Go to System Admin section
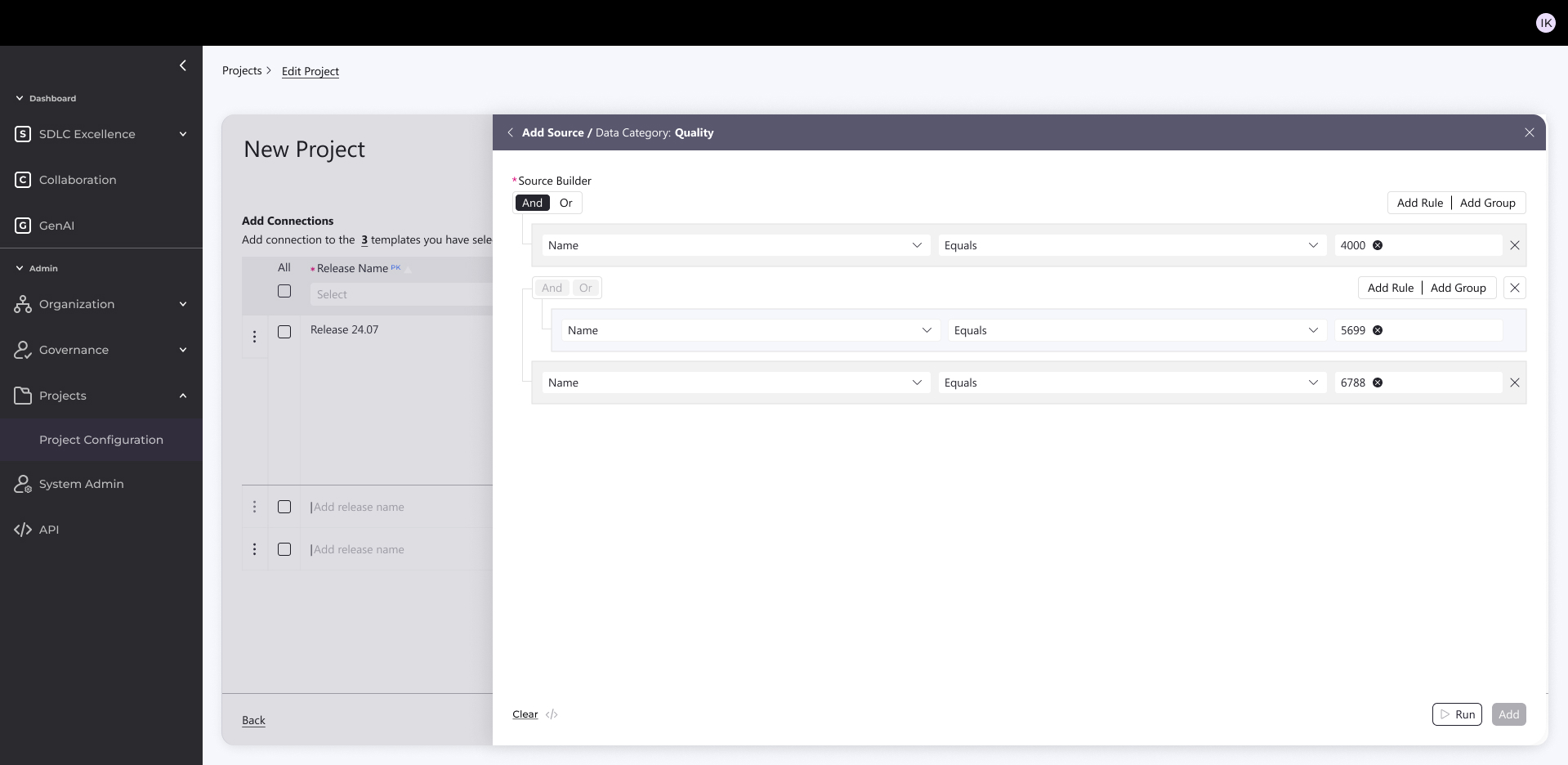 (x=82, y=484)
